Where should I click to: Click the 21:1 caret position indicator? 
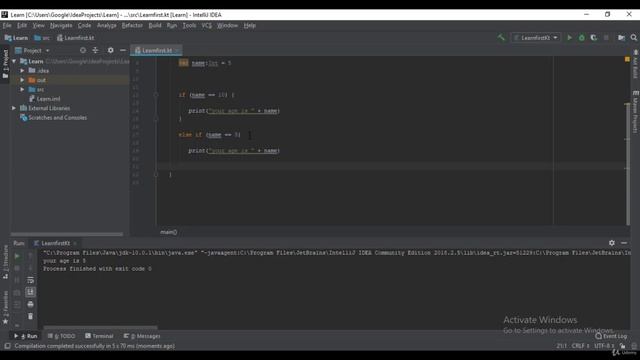click(561, 346)
